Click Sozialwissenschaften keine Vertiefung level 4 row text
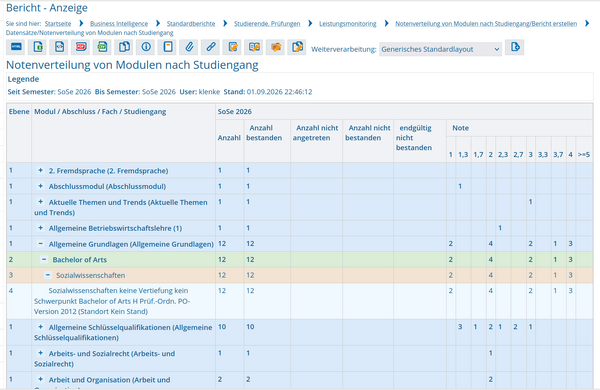 click(112, 301)
